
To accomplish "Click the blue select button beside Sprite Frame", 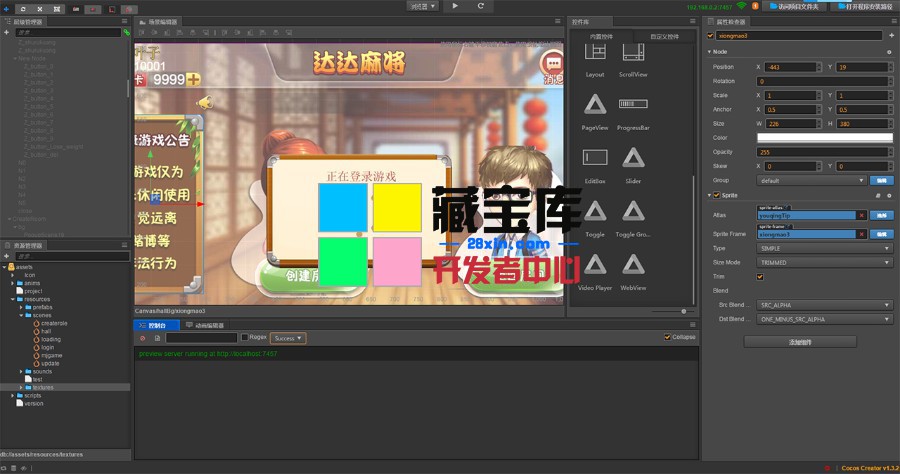I will point(882,234).
